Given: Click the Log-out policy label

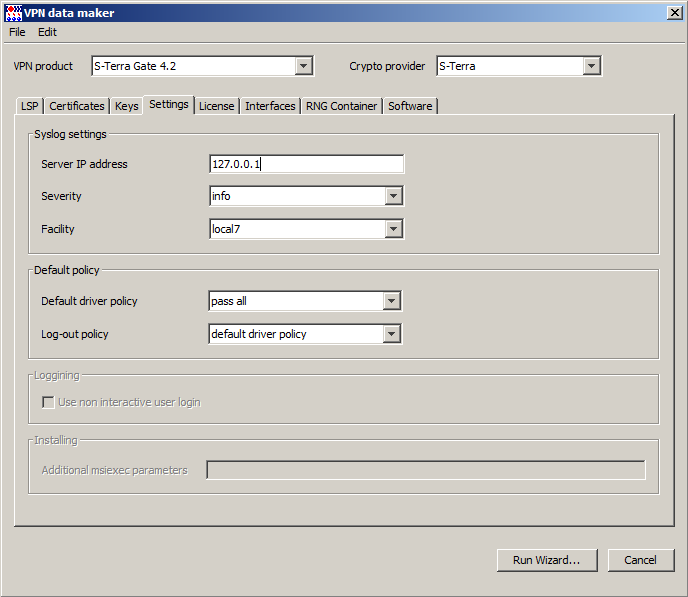Looking at the screenshot, I should coord(75,334).
